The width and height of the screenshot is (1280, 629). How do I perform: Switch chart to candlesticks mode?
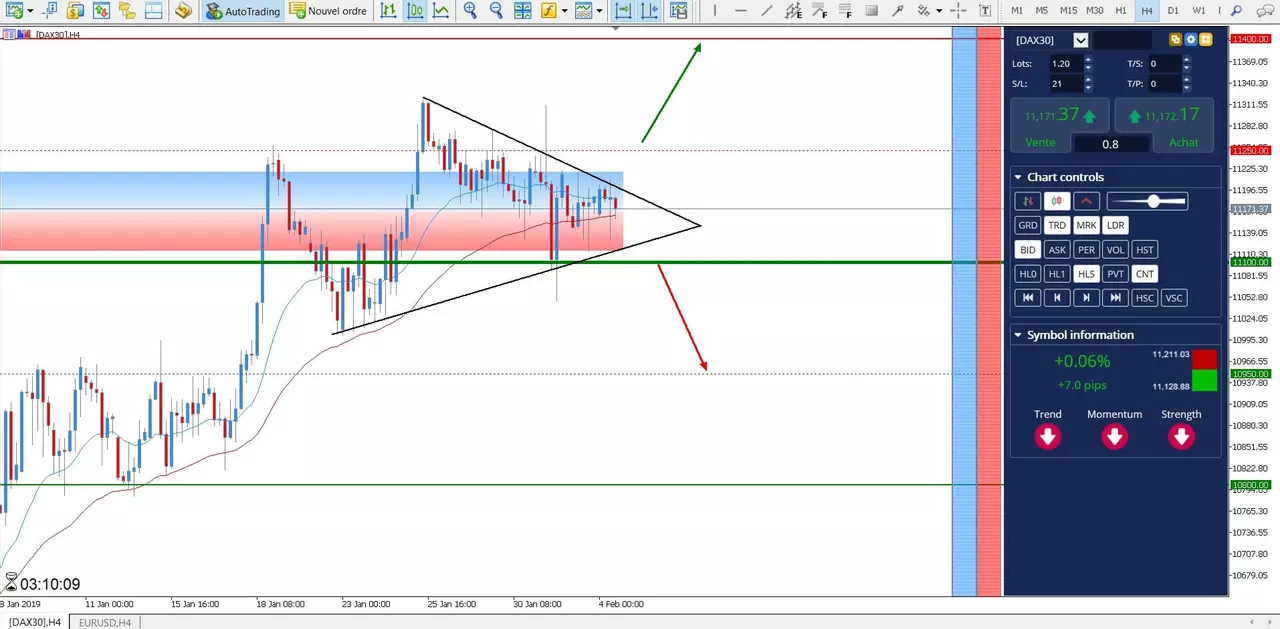tap(415, 11)
